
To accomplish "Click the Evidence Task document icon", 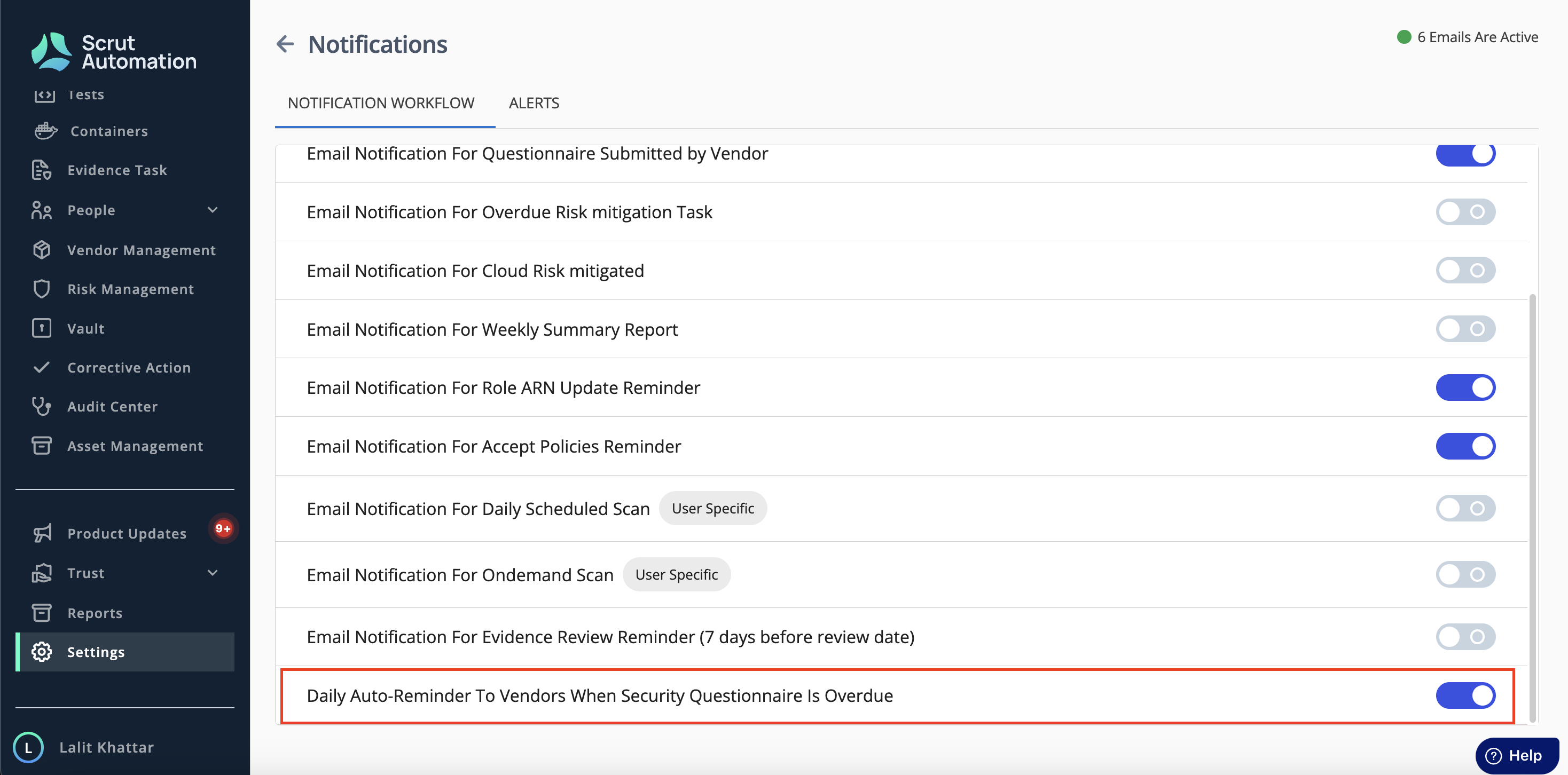I will pyautogui.click(x=42, y=170).
